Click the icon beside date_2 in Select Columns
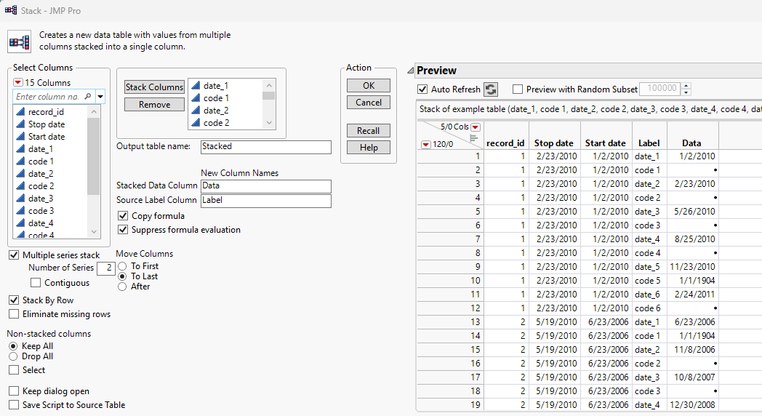Image resolution: width=762 pixels, height=416 pixels. tap(20, 173)
